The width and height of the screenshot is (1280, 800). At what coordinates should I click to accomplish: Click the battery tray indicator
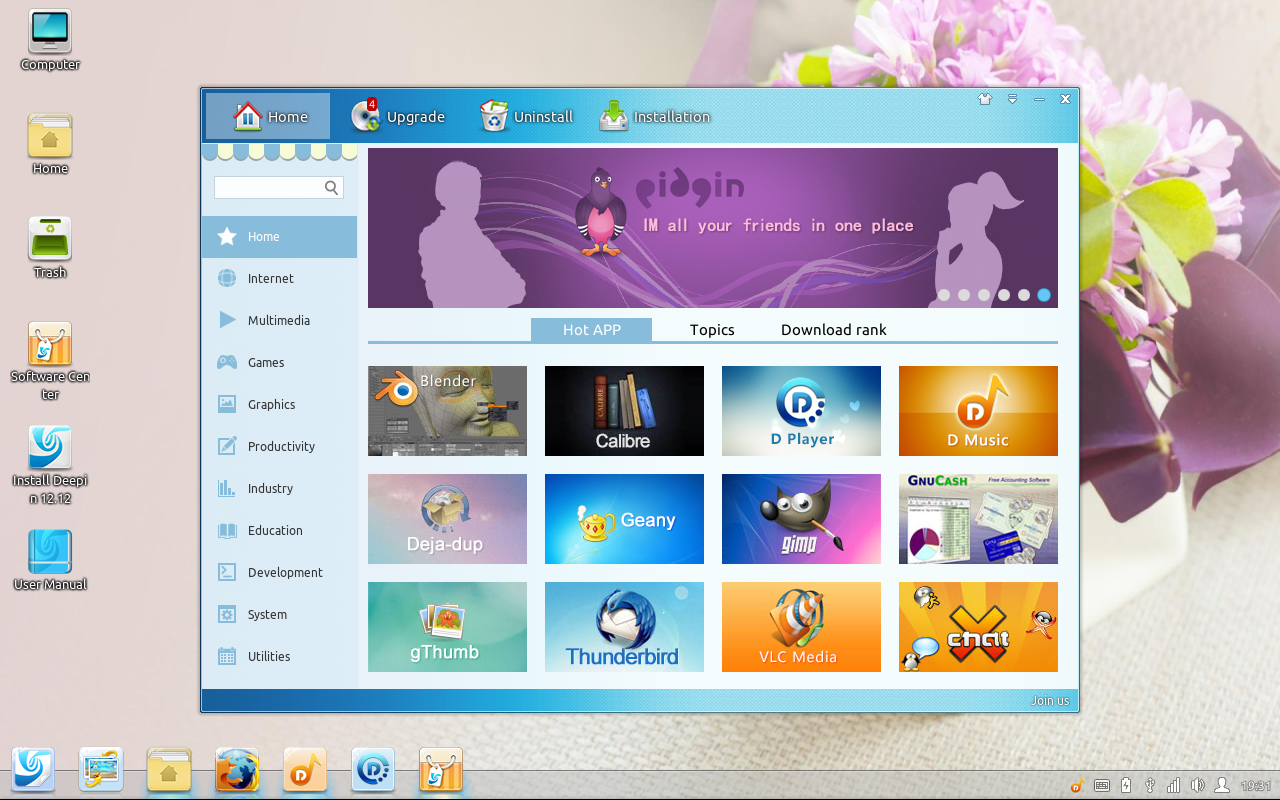tap(1127, 786)
